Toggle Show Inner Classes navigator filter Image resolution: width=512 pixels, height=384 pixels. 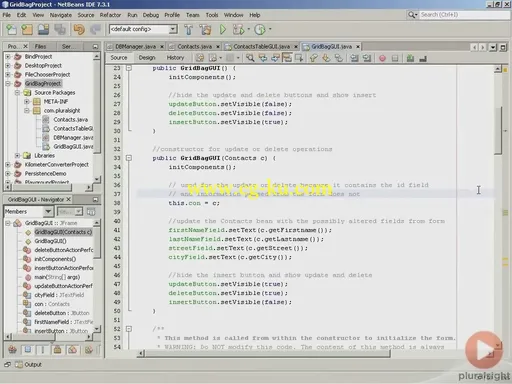pos(73,349)
